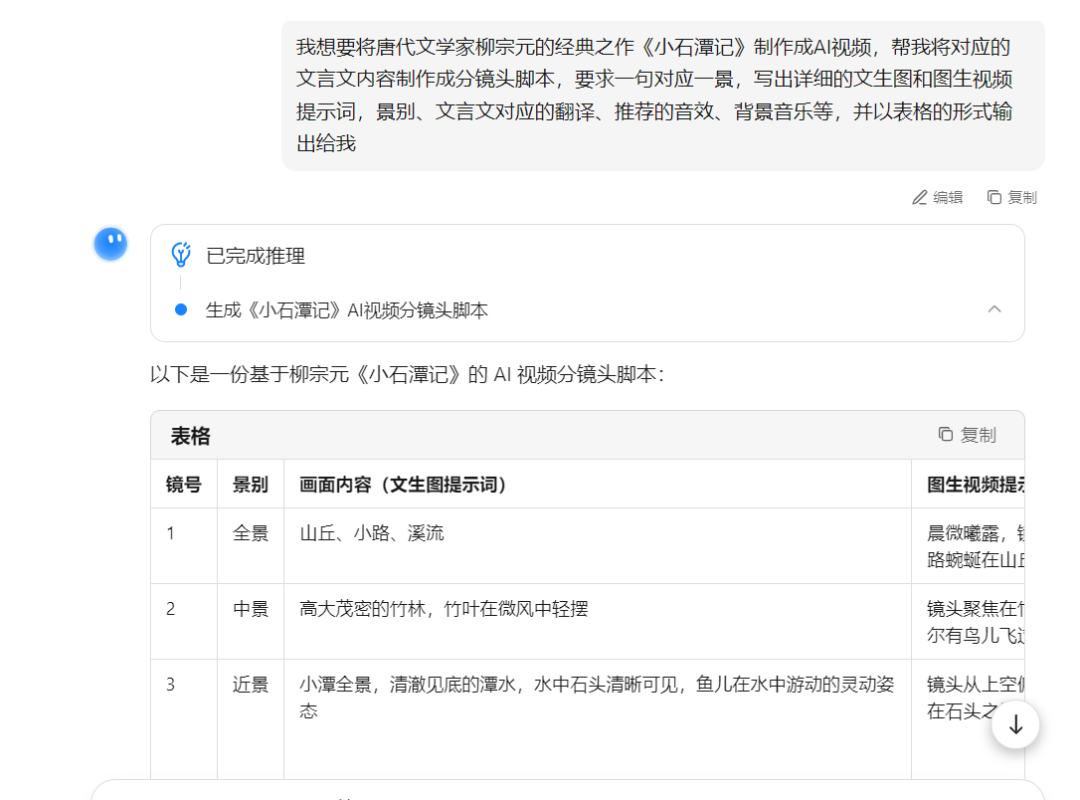Screen dimensions: 1080x800
Task: Click the lightbulb reasoning icon
Action: 181,255
